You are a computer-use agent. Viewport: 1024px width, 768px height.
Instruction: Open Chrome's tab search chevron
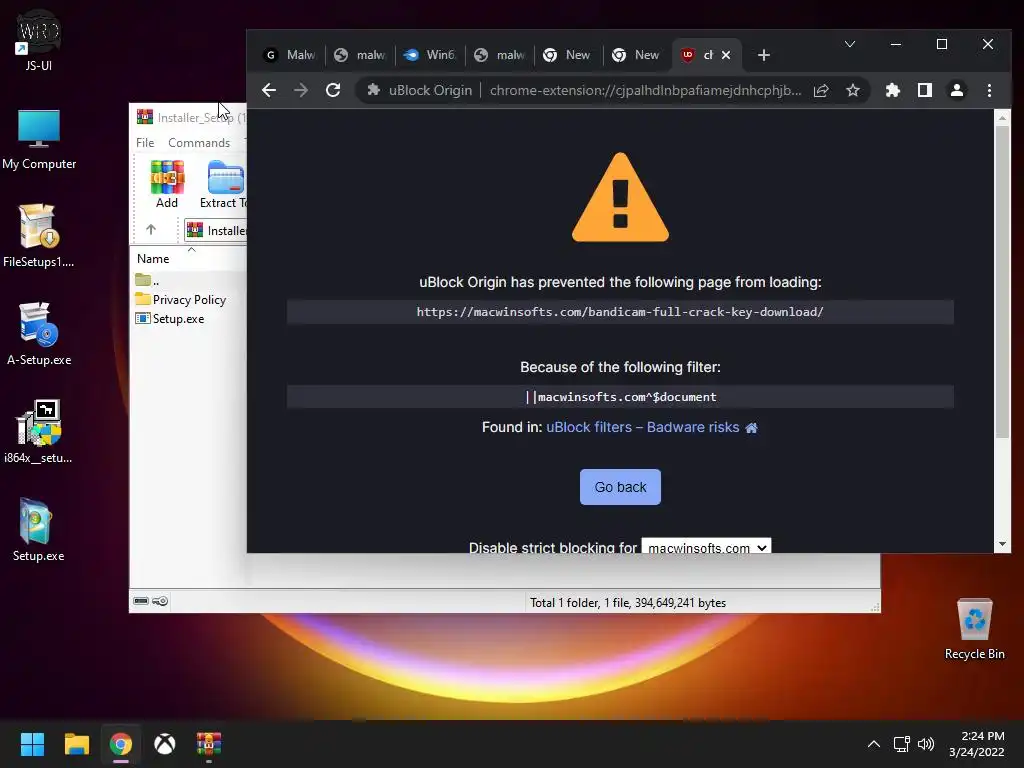click(850, 44)
